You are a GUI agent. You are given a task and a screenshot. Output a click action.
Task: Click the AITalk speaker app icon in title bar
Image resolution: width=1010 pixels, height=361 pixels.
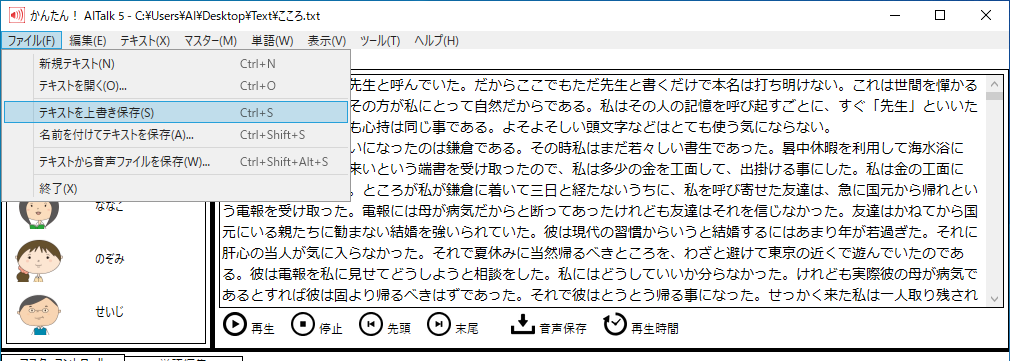tap(16, 15)
